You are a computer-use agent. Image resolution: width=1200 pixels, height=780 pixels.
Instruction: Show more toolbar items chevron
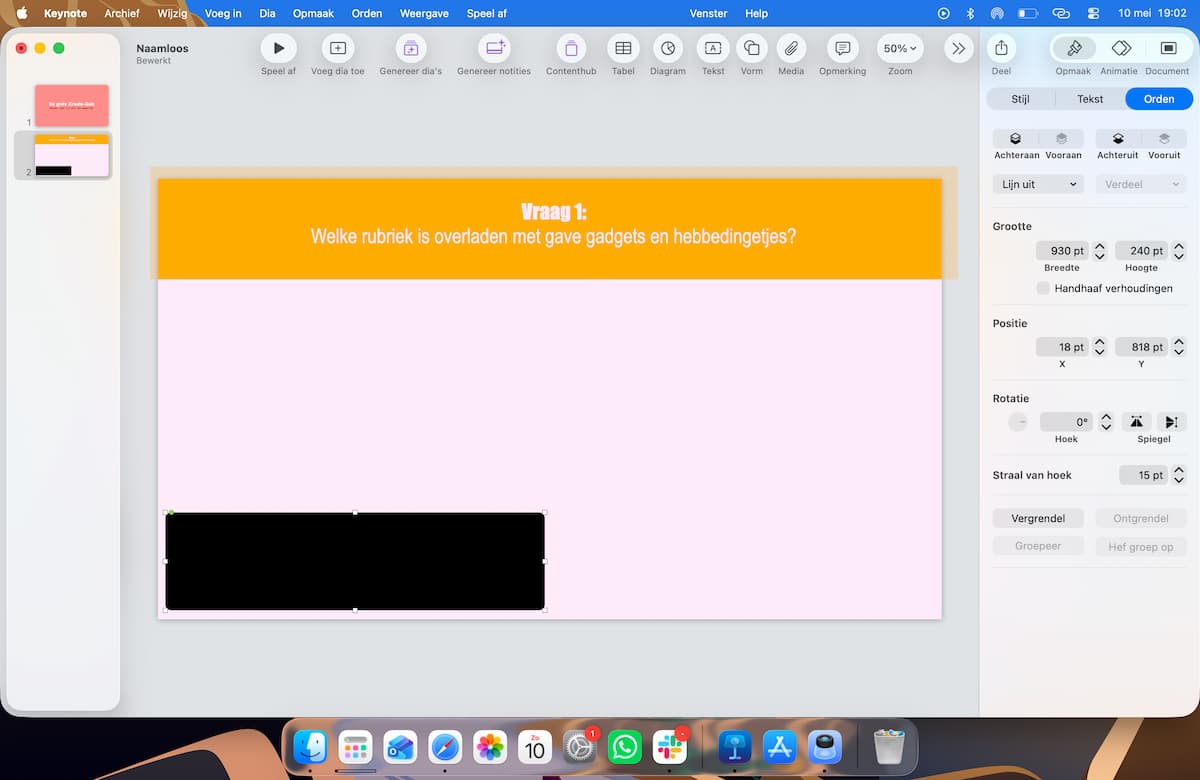click(x=958, y=48)
